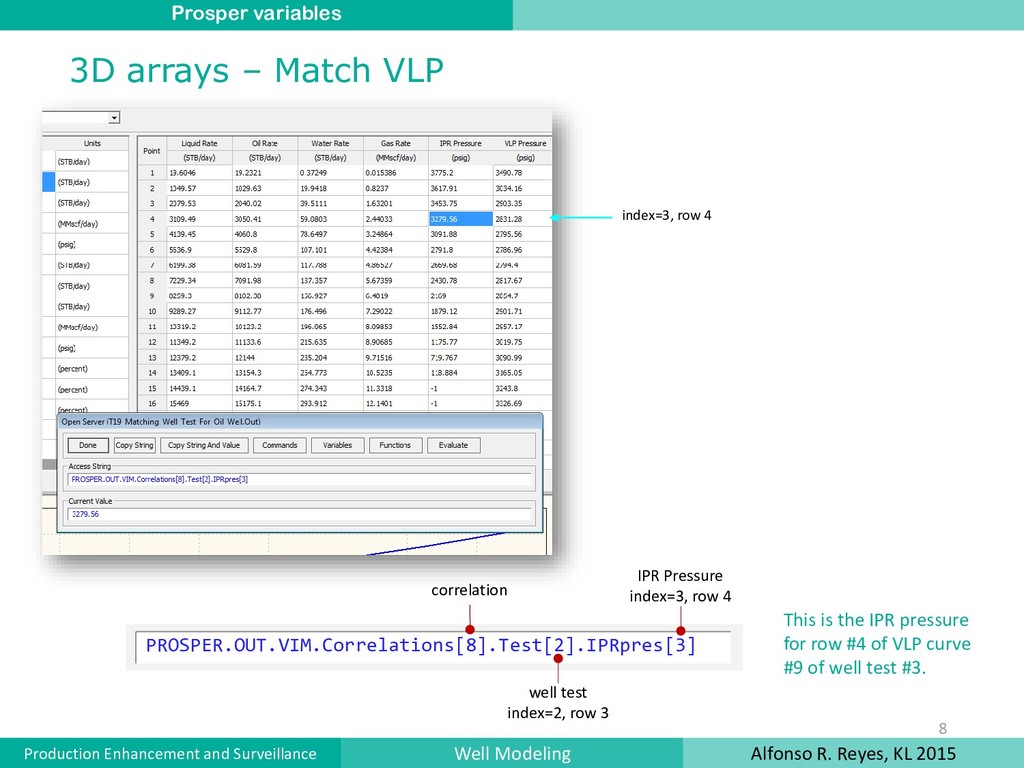
Task: Open the Variables button
Action: pos(337,445)
